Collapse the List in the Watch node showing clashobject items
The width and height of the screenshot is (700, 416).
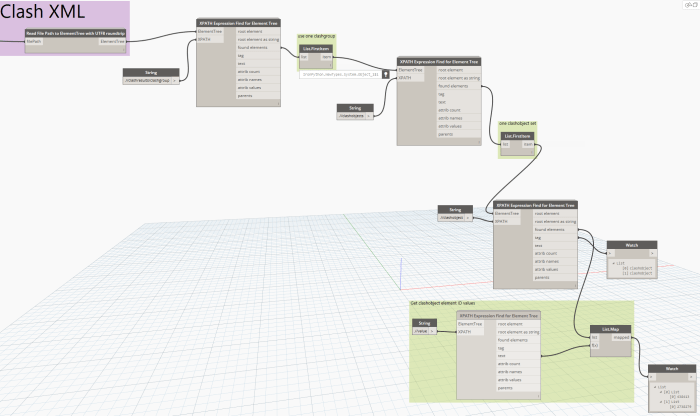point(613,263)
